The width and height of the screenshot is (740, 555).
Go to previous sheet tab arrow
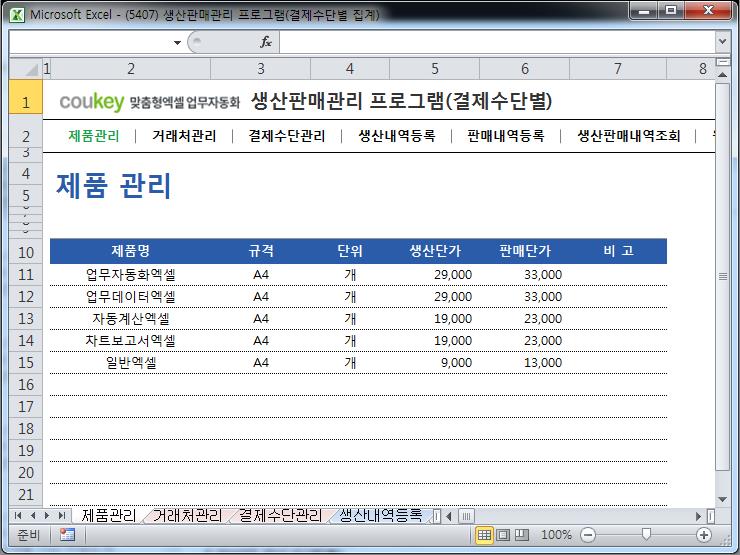click(x=33, y=515)
